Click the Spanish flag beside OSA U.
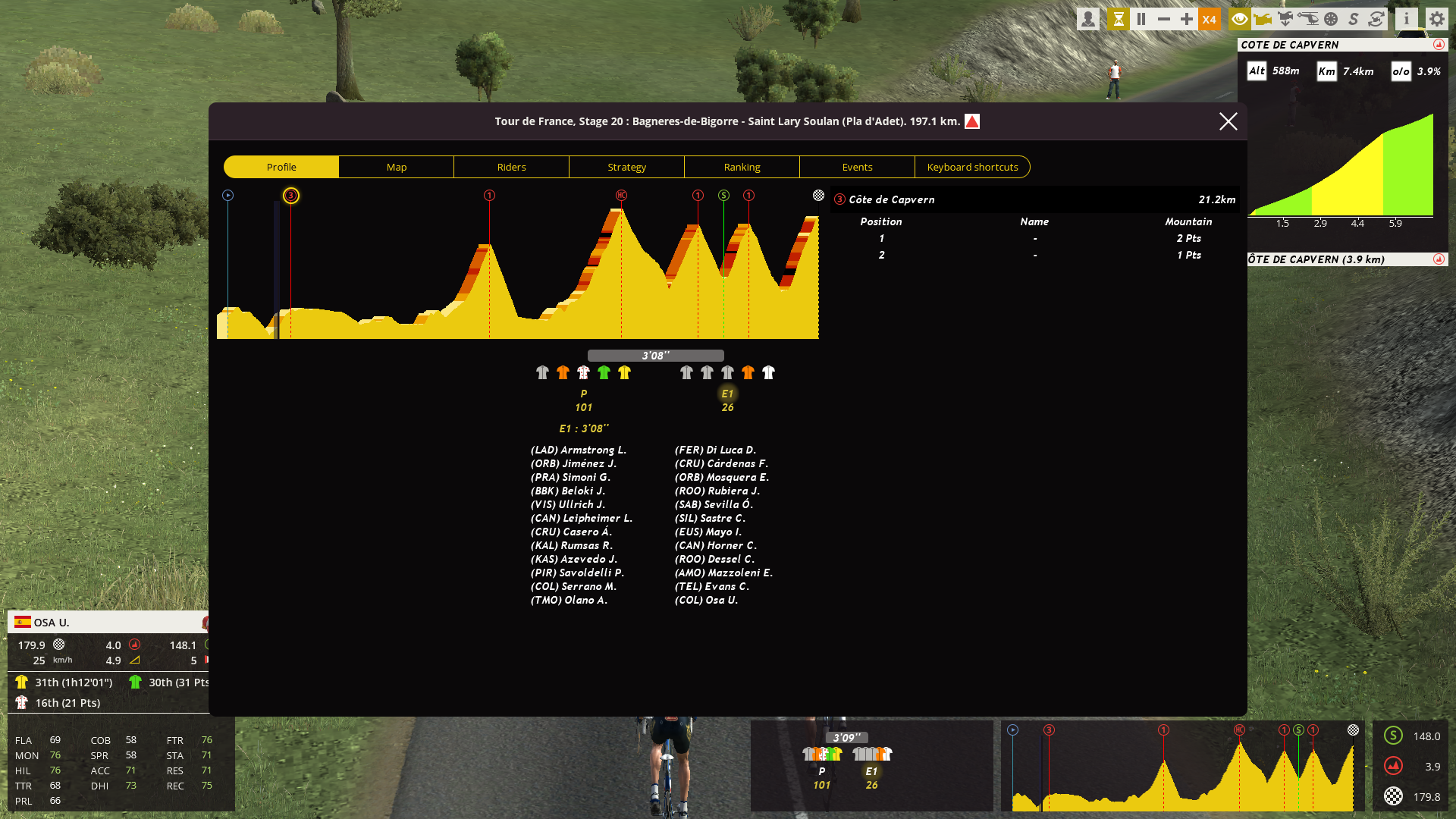The width and height of the screenshot is (1456, 819). click(23, 622)
